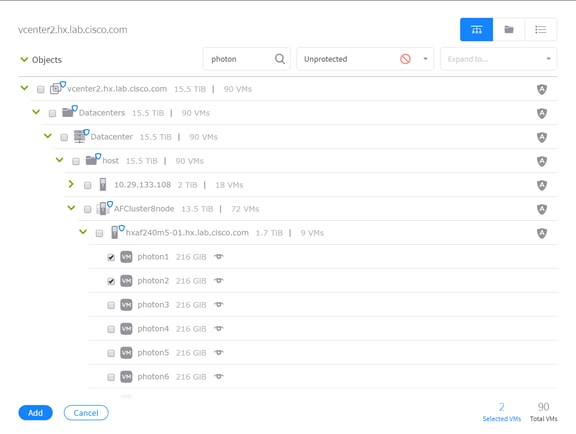Click the photon4 VM icon

126,329
